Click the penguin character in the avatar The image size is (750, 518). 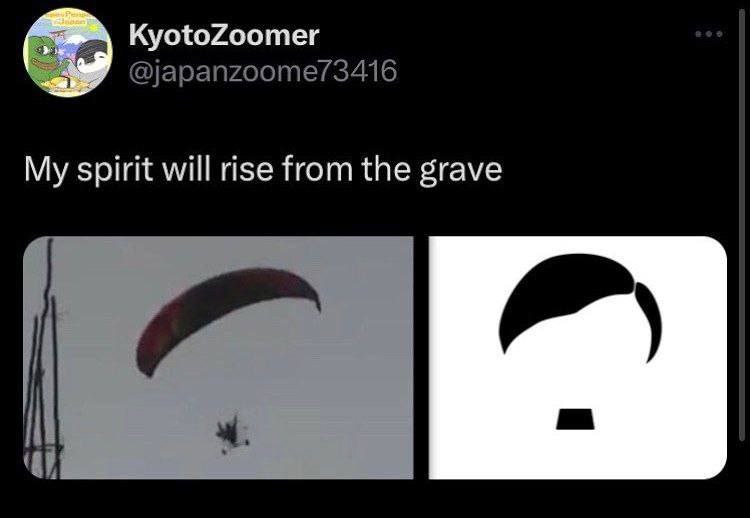(x=92, y=56)
